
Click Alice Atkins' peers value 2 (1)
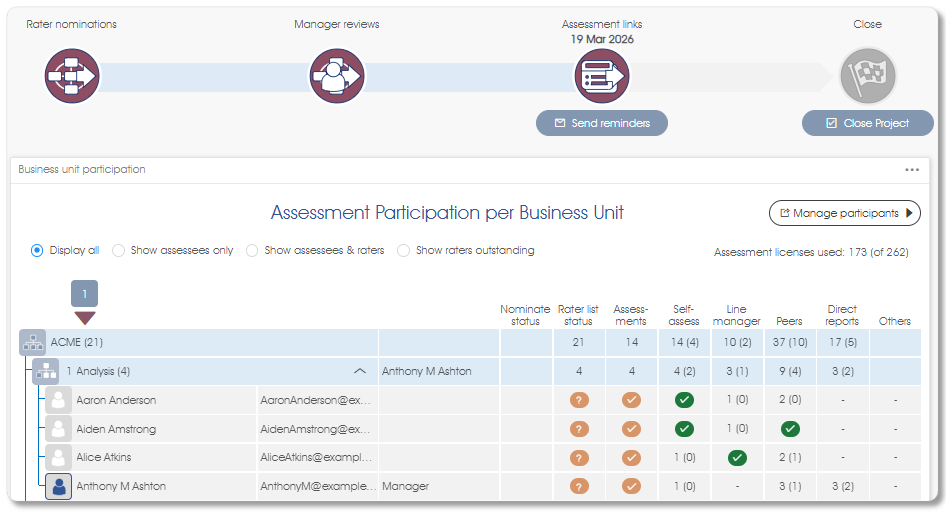tap(790, 458)
